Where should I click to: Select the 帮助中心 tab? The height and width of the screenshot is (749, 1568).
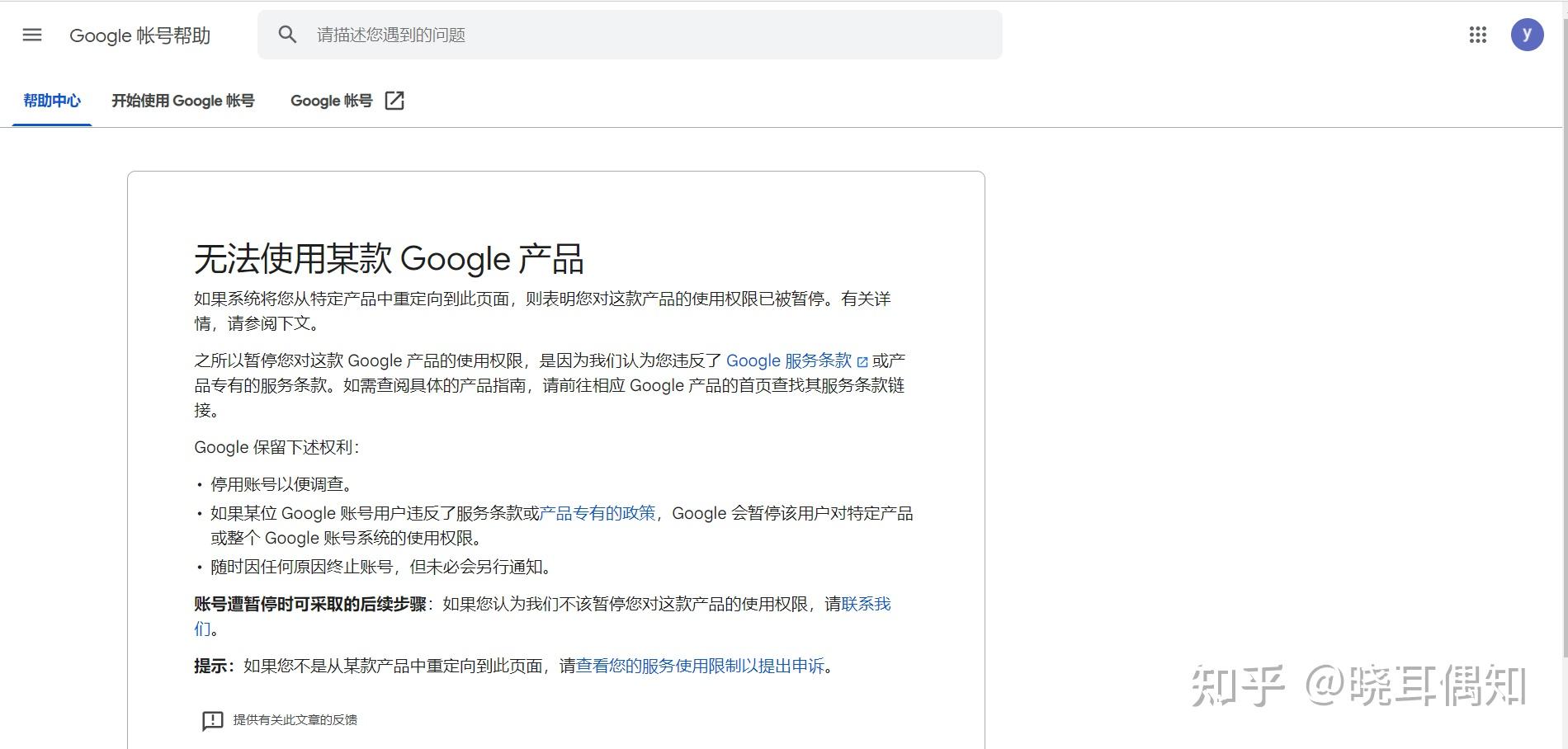click(52, 101)
